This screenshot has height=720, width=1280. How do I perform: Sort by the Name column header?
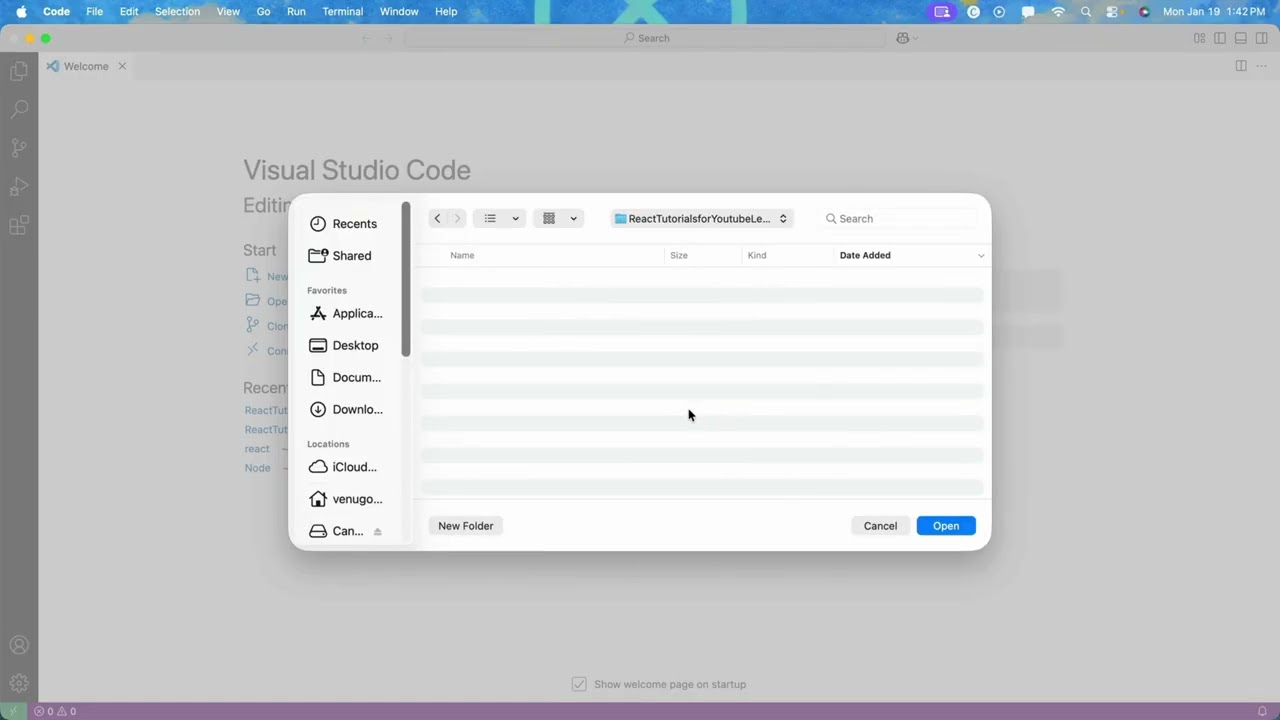click(x=462, y=255)
